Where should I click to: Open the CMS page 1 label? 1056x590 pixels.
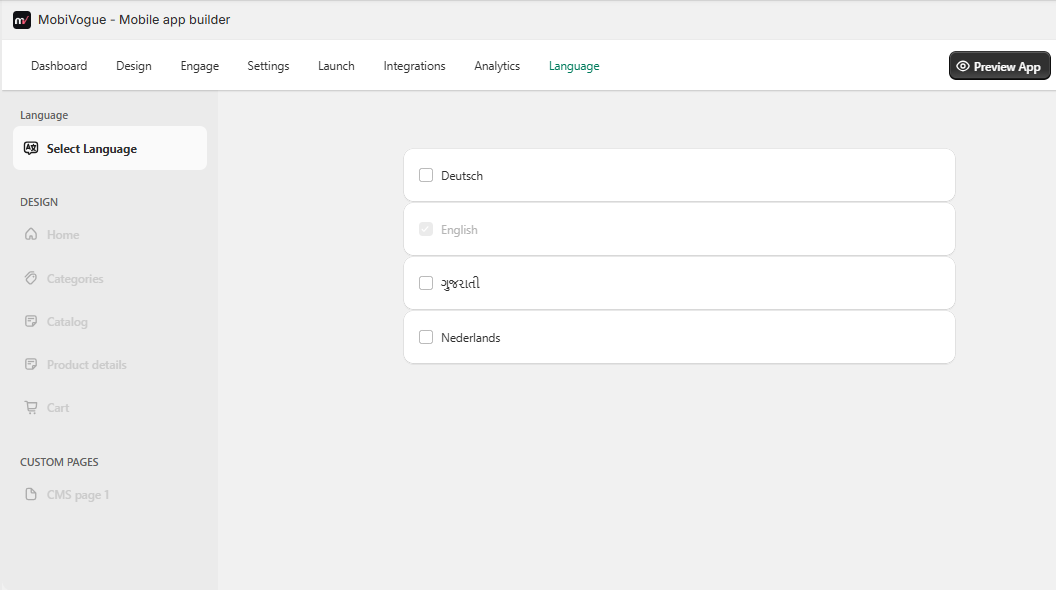(x=78, y=495)
